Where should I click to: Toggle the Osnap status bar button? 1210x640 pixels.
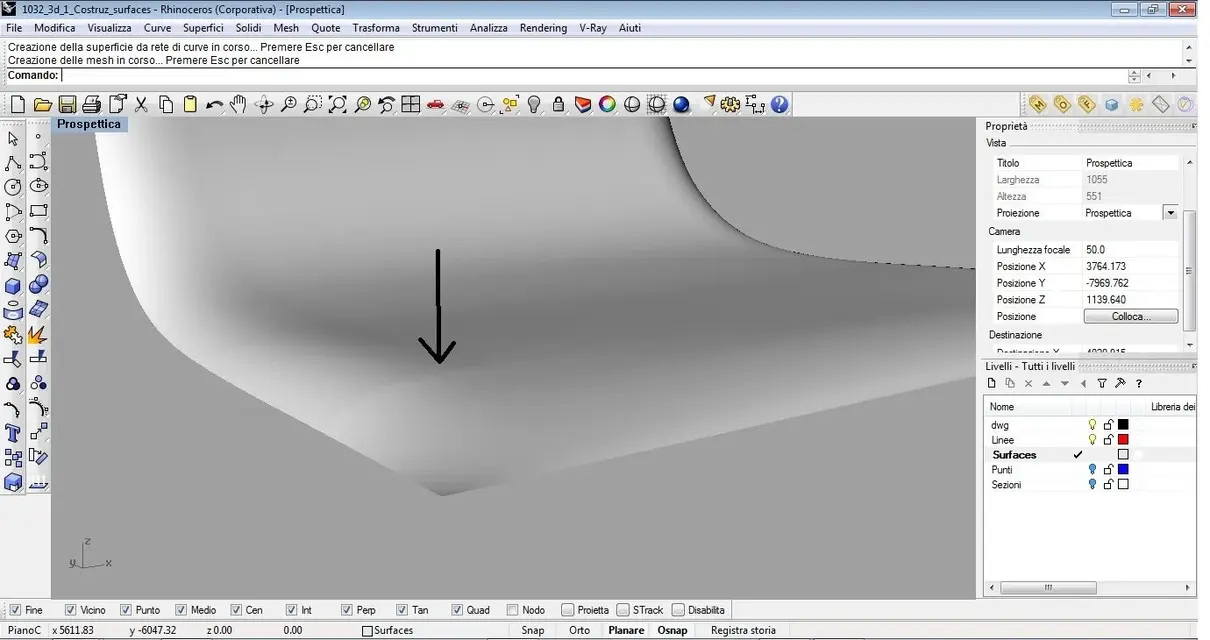[672, 630]
